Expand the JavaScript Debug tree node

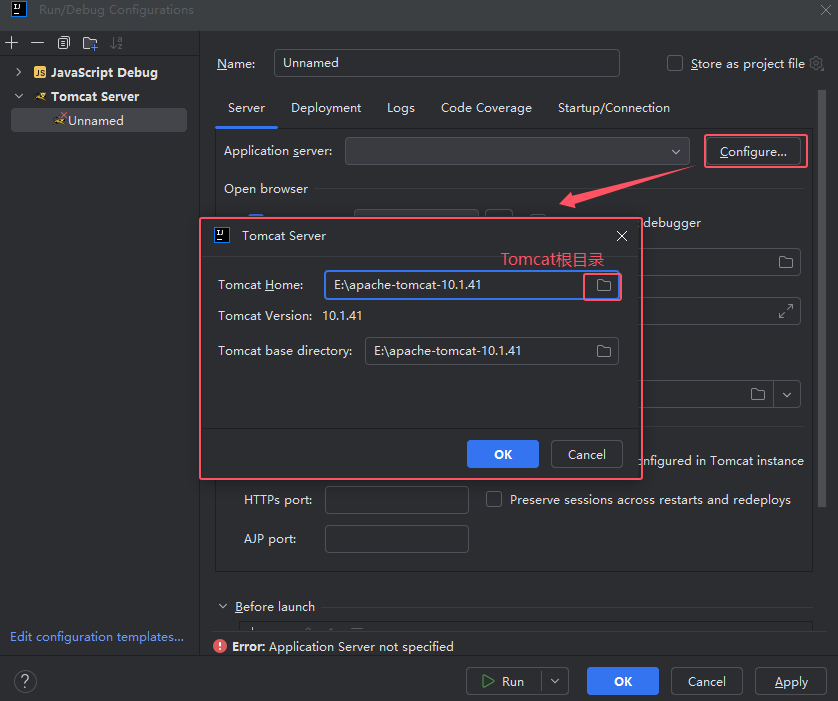[19, 72]
